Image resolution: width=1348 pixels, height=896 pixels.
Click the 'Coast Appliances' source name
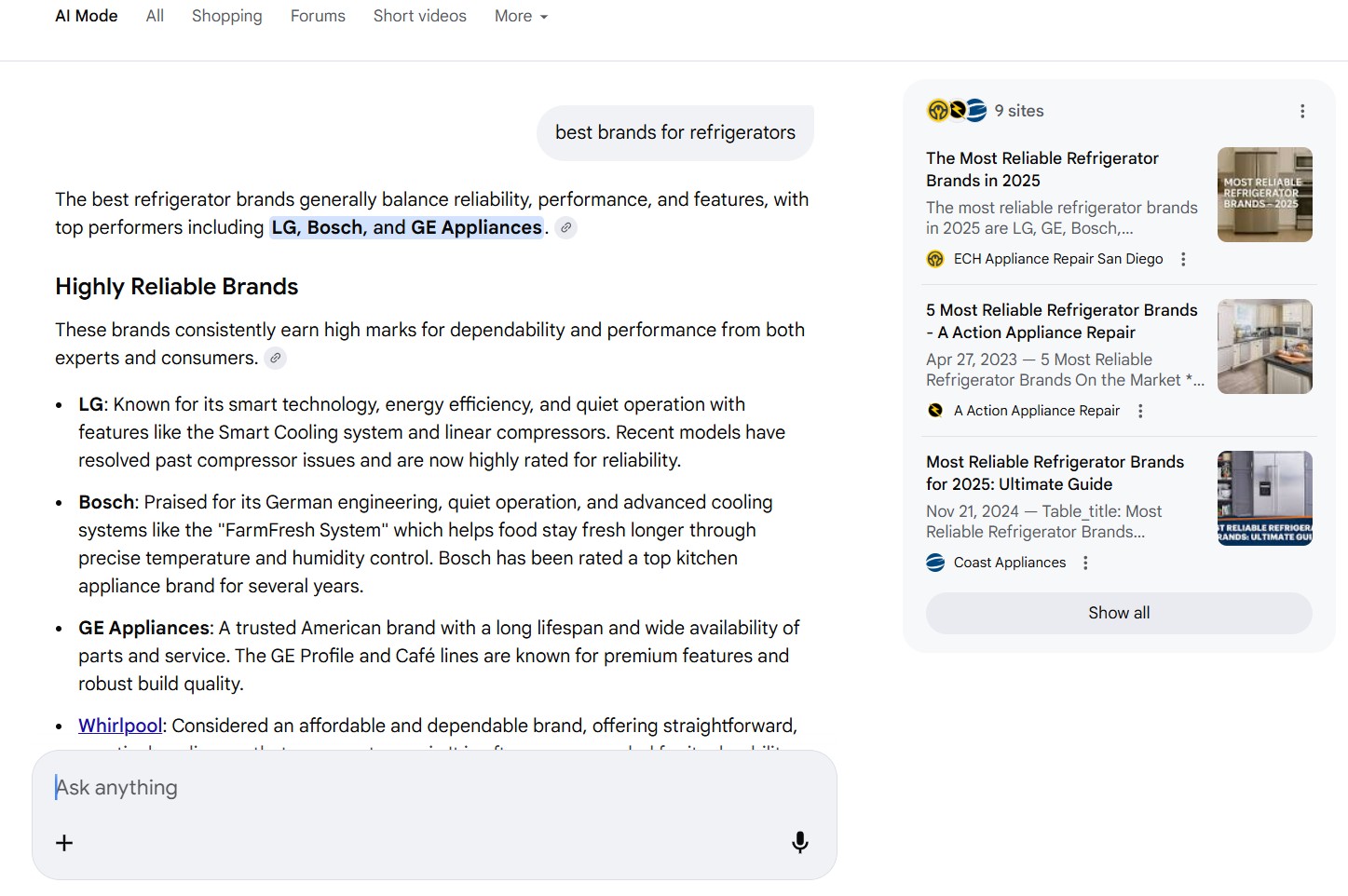(1010, 563)
